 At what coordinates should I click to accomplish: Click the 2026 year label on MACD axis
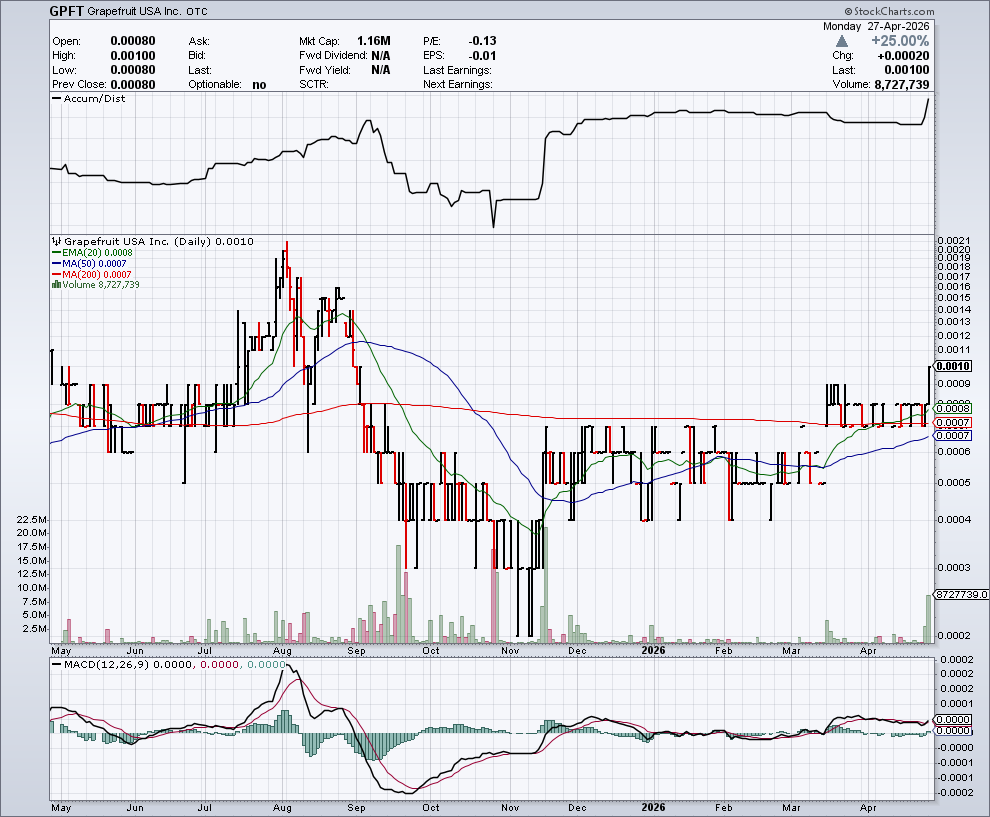click(653, 808)
